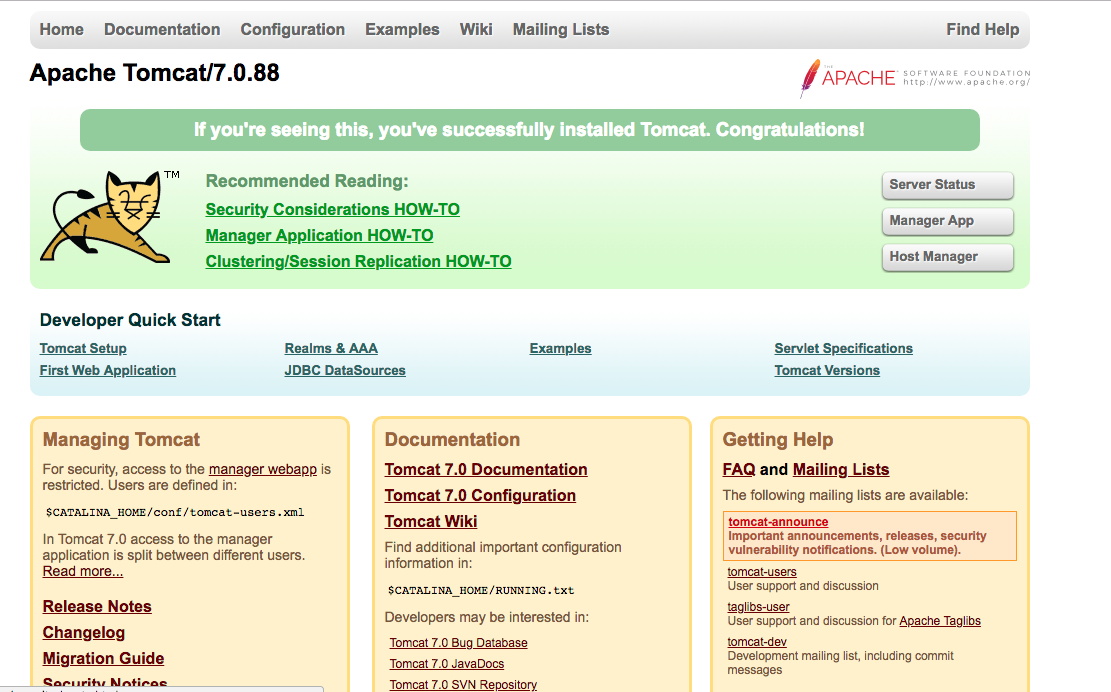Open the Manager App button
Image resolution: width=1111 pixels, height=692 pixels.
947,221
